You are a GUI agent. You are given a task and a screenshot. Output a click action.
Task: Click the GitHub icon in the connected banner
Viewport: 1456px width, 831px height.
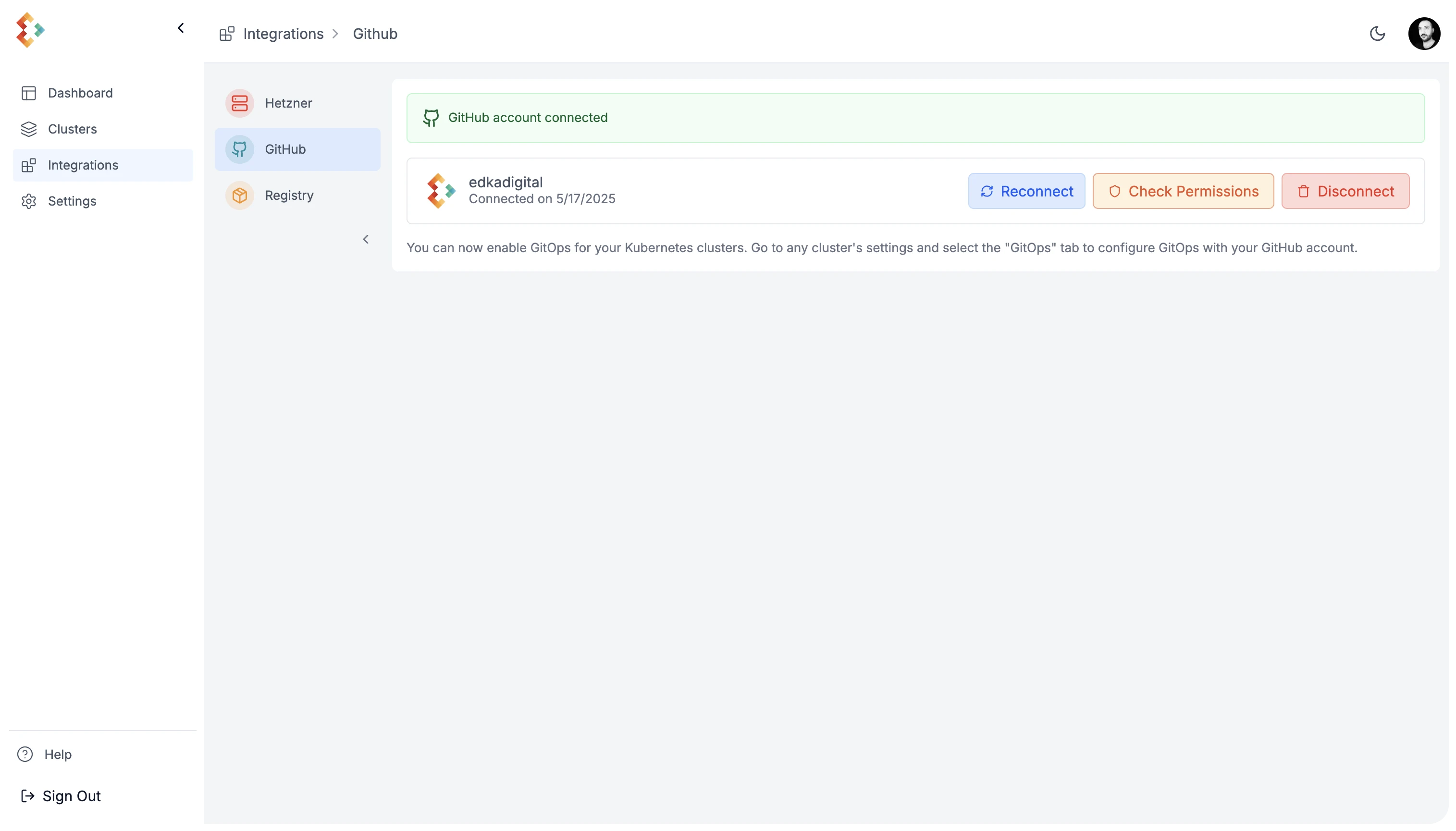click(431, 118)
